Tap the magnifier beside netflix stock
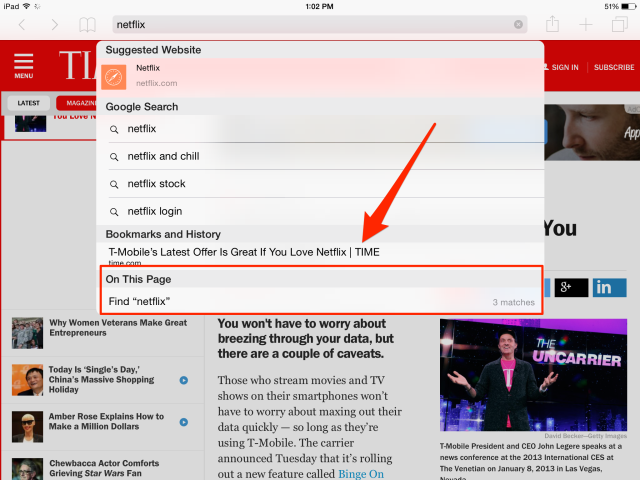The width and height of the screenshot is (640, 480). (114, 184)
